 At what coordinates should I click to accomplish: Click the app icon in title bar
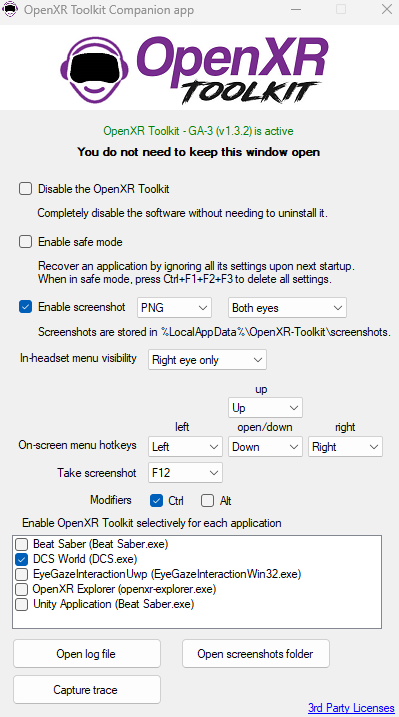point(11,10)
